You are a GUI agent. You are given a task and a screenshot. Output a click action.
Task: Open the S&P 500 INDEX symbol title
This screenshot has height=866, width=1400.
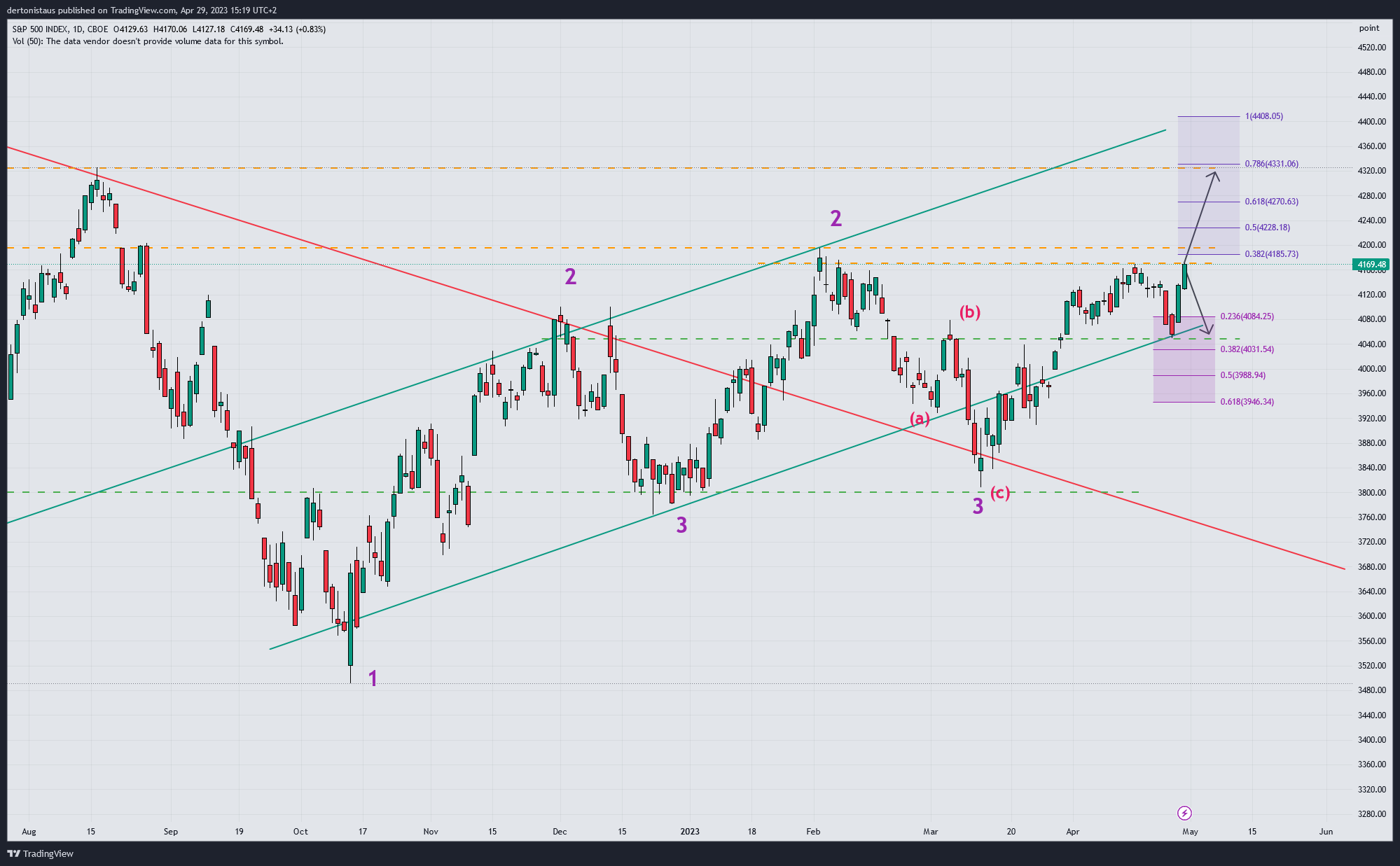pos(41,29)
